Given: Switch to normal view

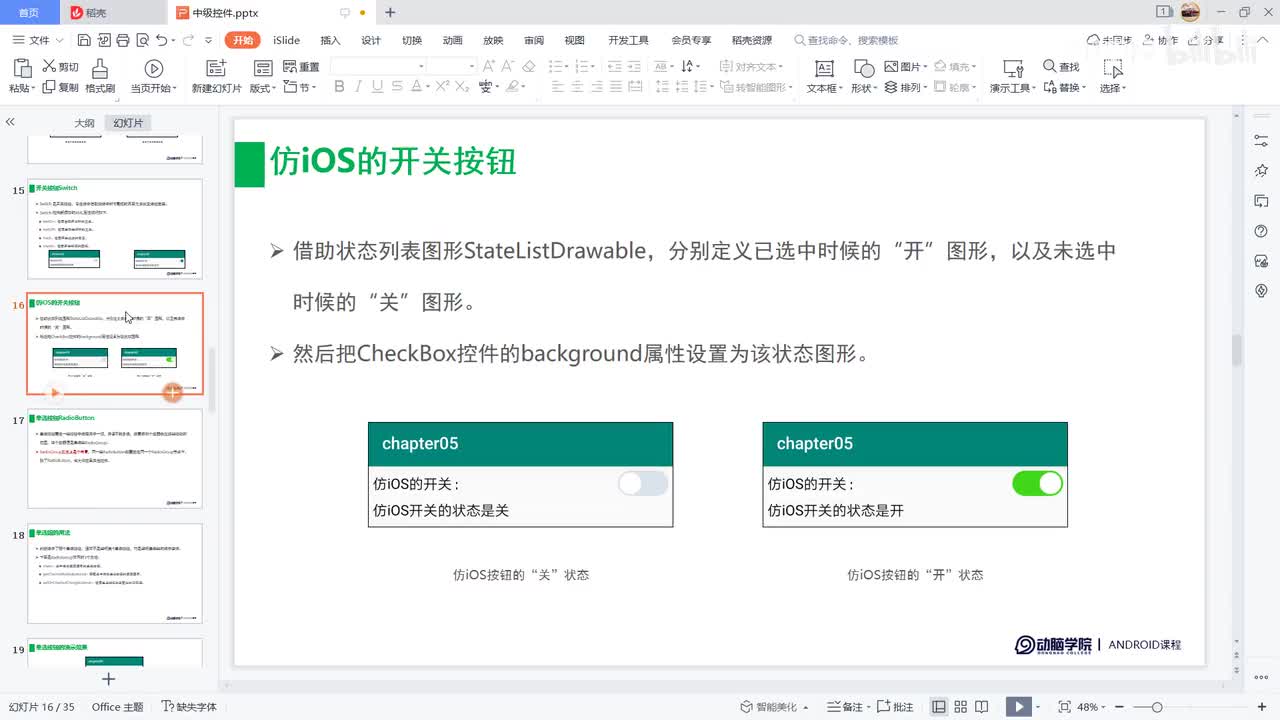Looking at the screenshot, I should coord(939,707).
